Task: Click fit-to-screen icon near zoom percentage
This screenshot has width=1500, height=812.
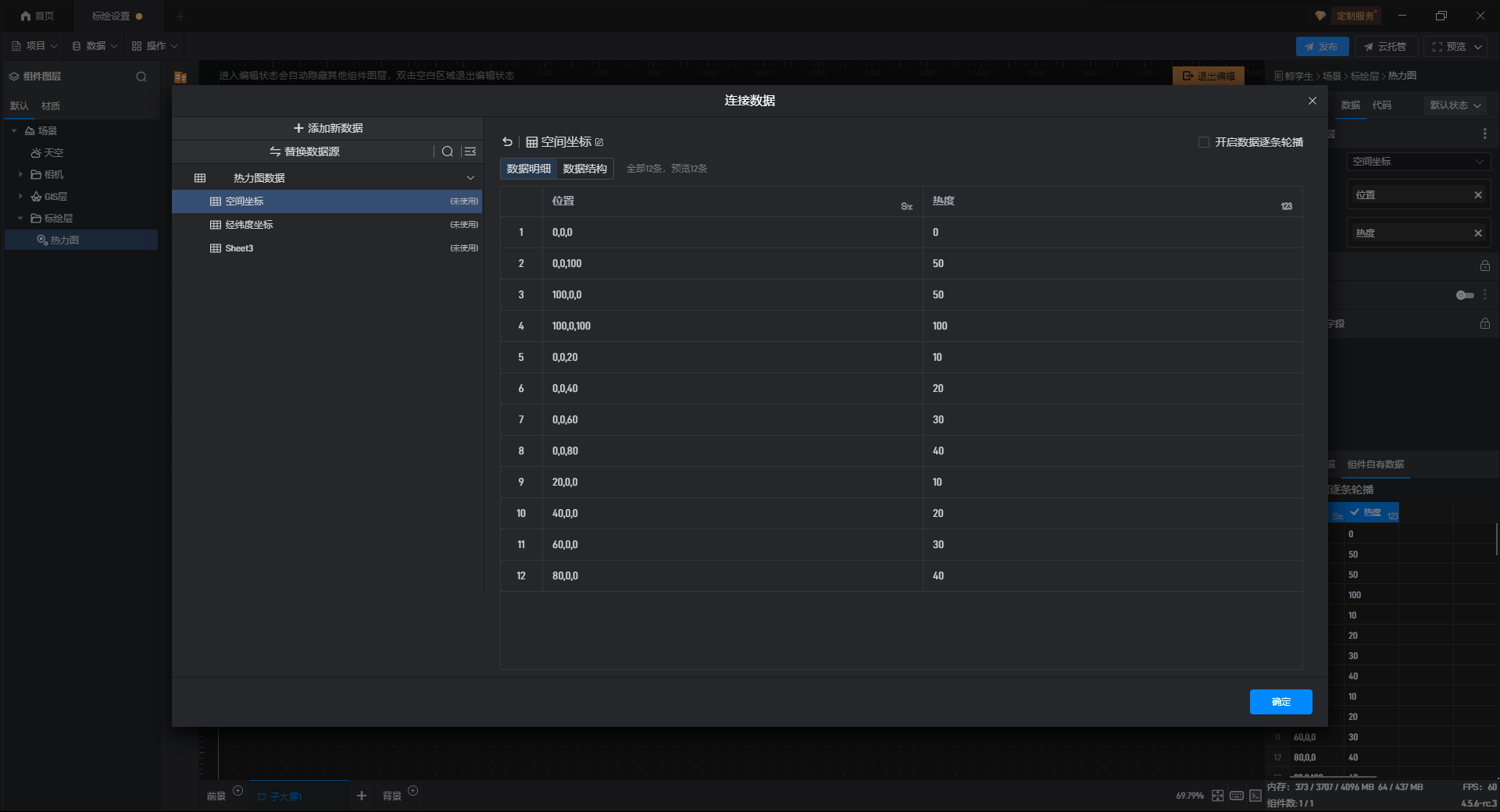Action: (x=1218, y=796)
